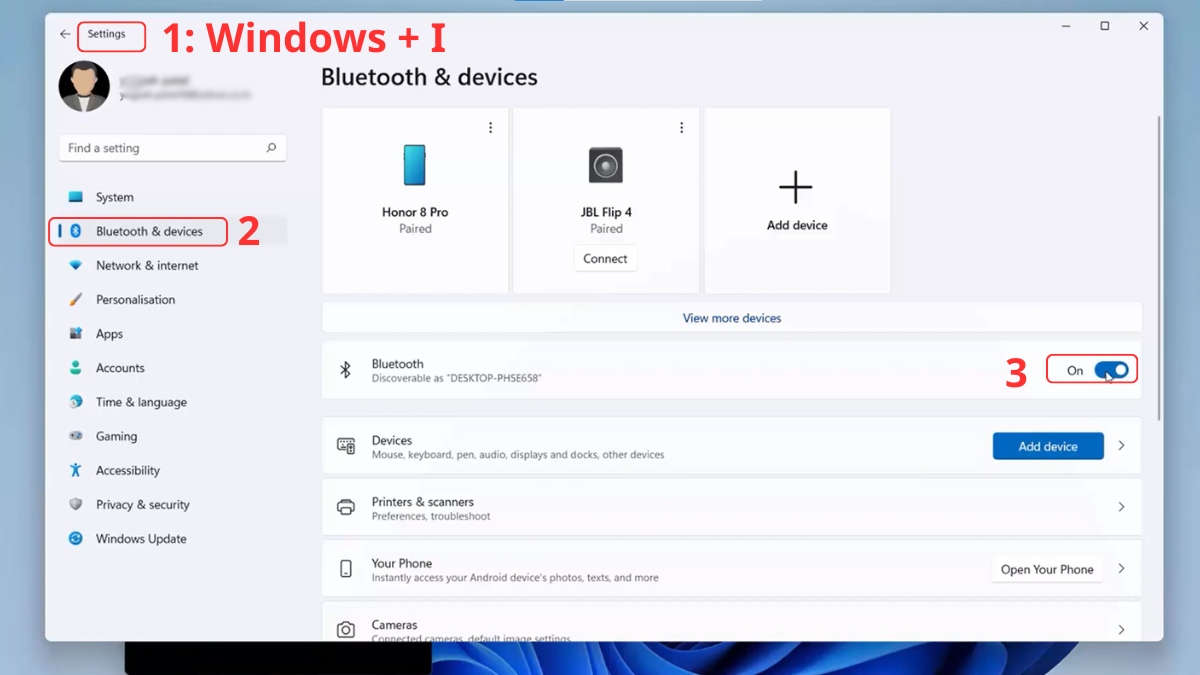
Task: Select Gaming in the sidebar
Action: pyautogui.click(x=116, y=436)
